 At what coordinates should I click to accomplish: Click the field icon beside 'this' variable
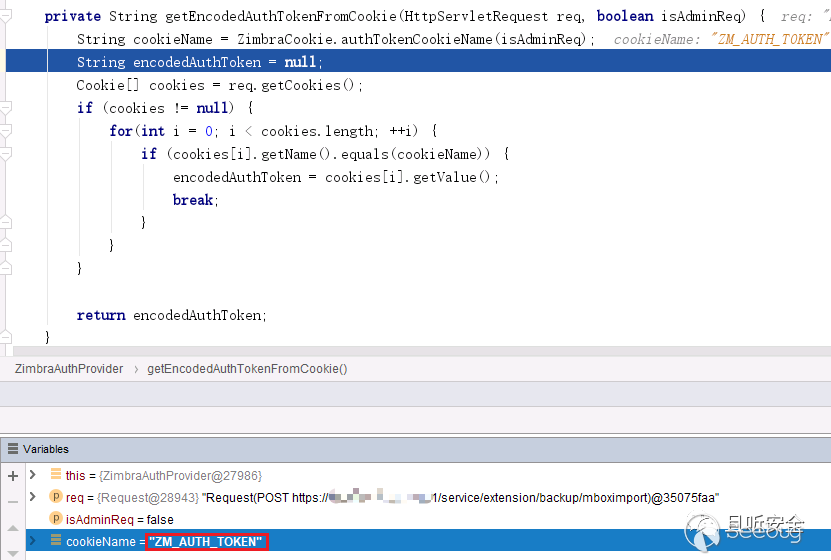[56, 474]
